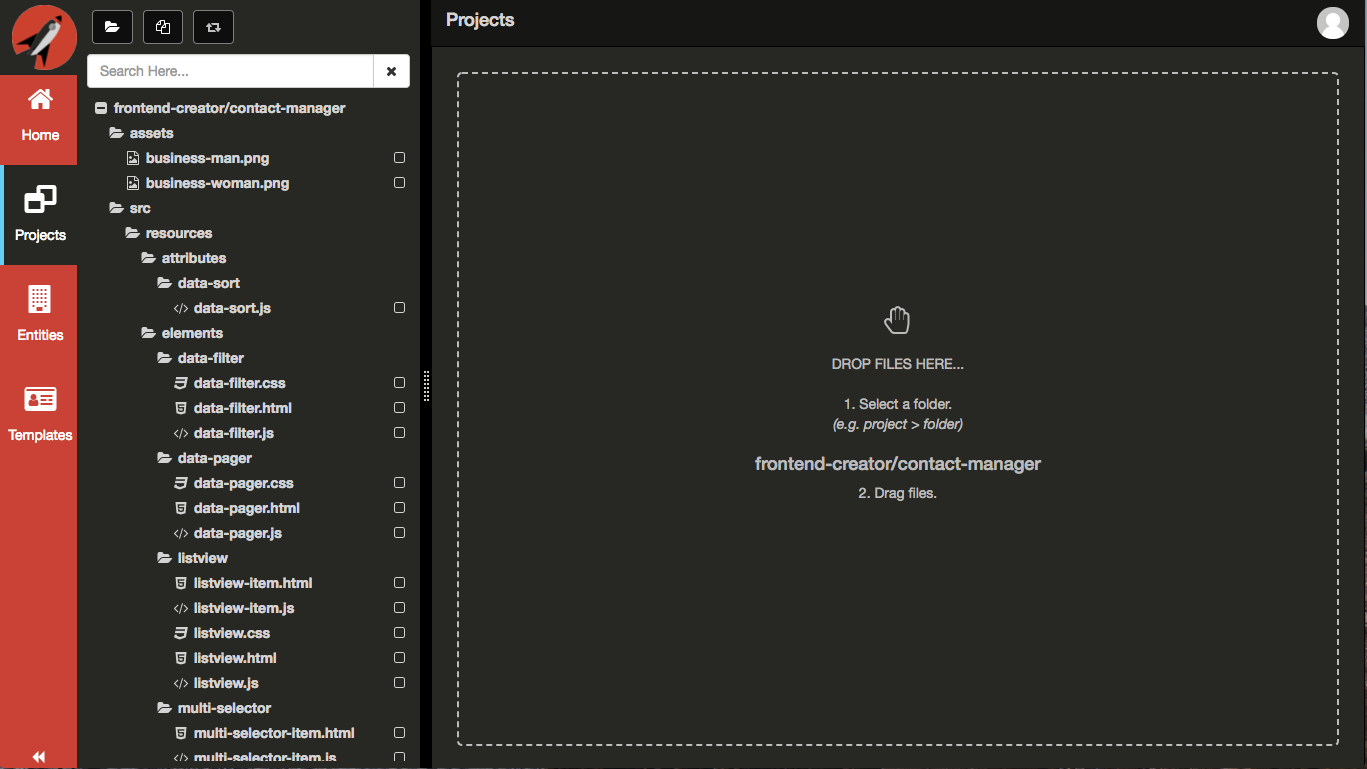Clear search with the X button

391,71
